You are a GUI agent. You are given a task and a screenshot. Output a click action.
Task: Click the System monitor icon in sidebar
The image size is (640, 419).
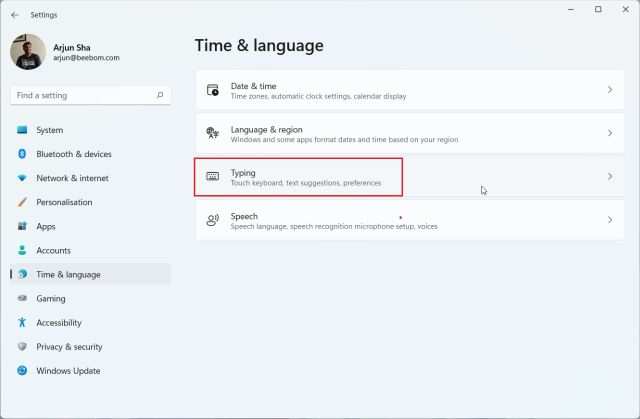[22, 130]
